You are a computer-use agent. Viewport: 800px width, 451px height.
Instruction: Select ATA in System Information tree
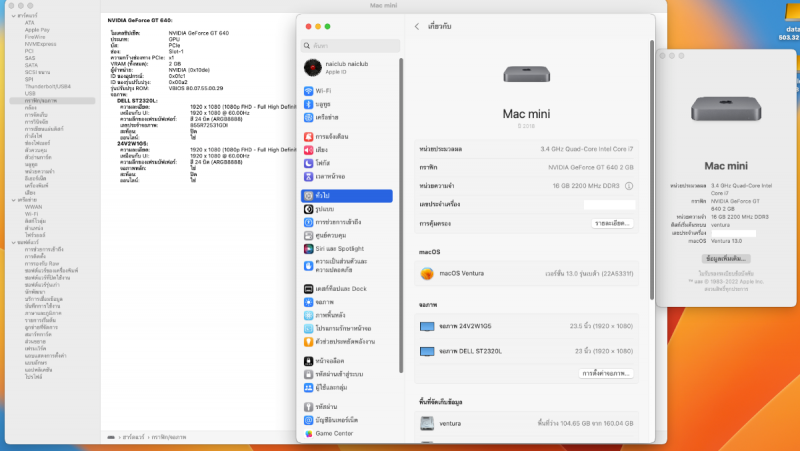tap(30, 23)
